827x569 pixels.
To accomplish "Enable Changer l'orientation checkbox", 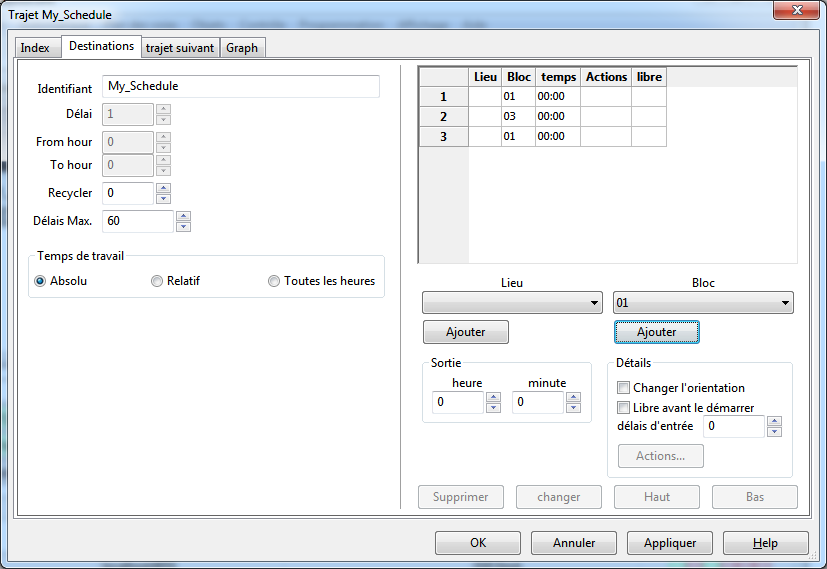I will 623,388.
